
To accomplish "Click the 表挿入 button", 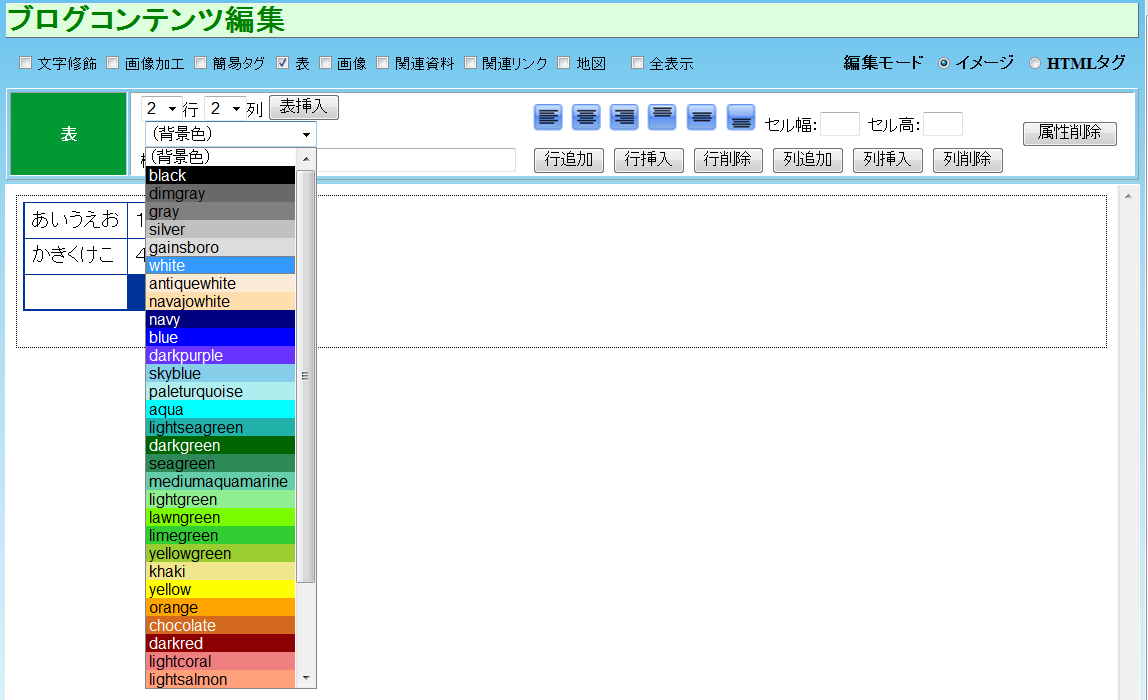I will (304, 107).
